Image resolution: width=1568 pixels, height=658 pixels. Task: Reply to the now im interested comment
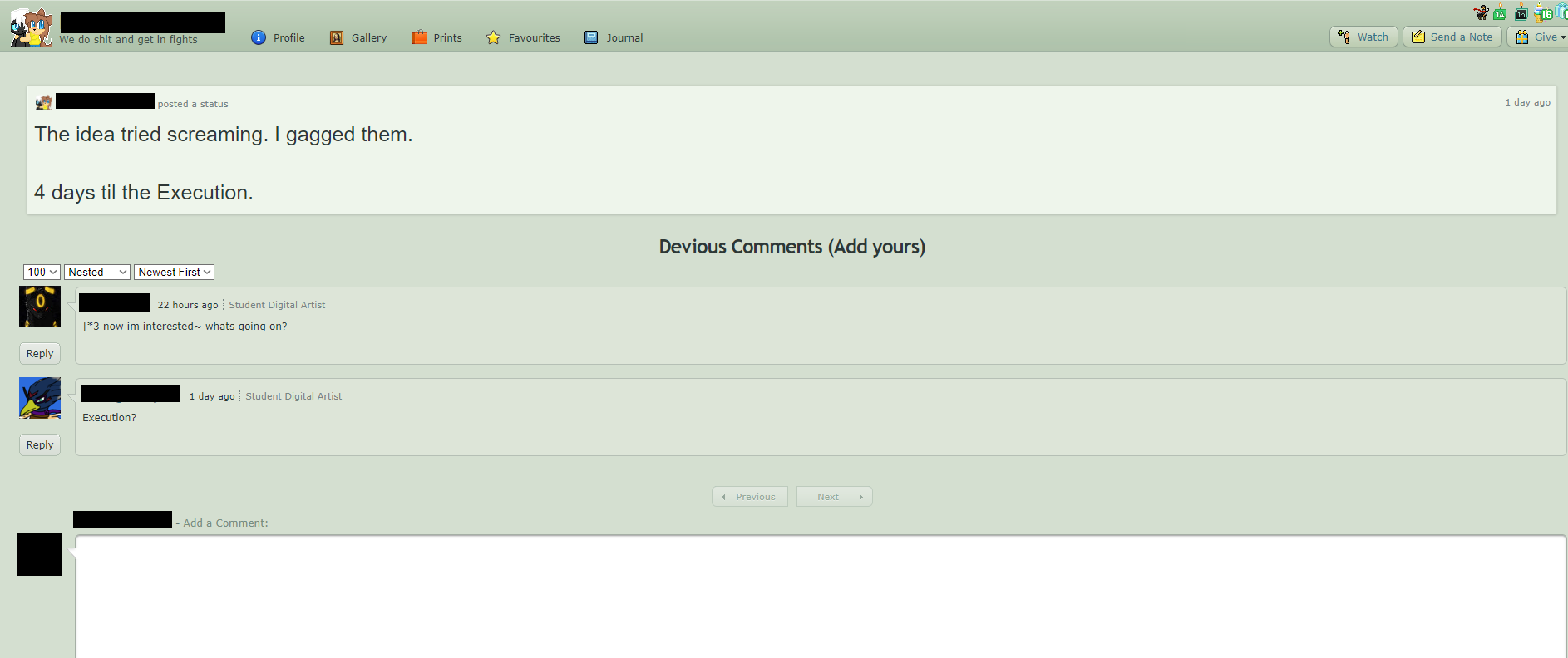coord(40,353)
